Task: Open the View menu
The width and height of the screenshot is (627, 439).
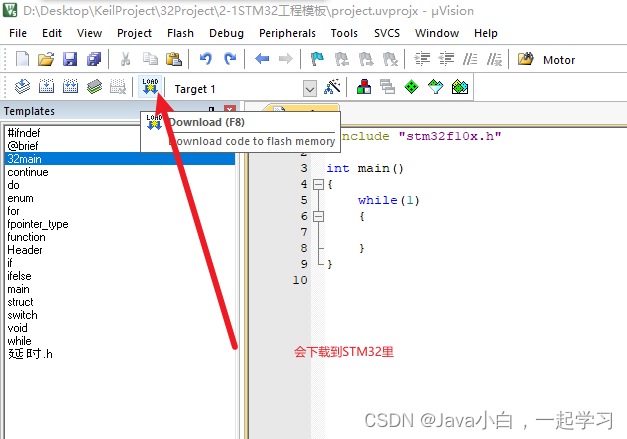Action: tap(89, 33)
